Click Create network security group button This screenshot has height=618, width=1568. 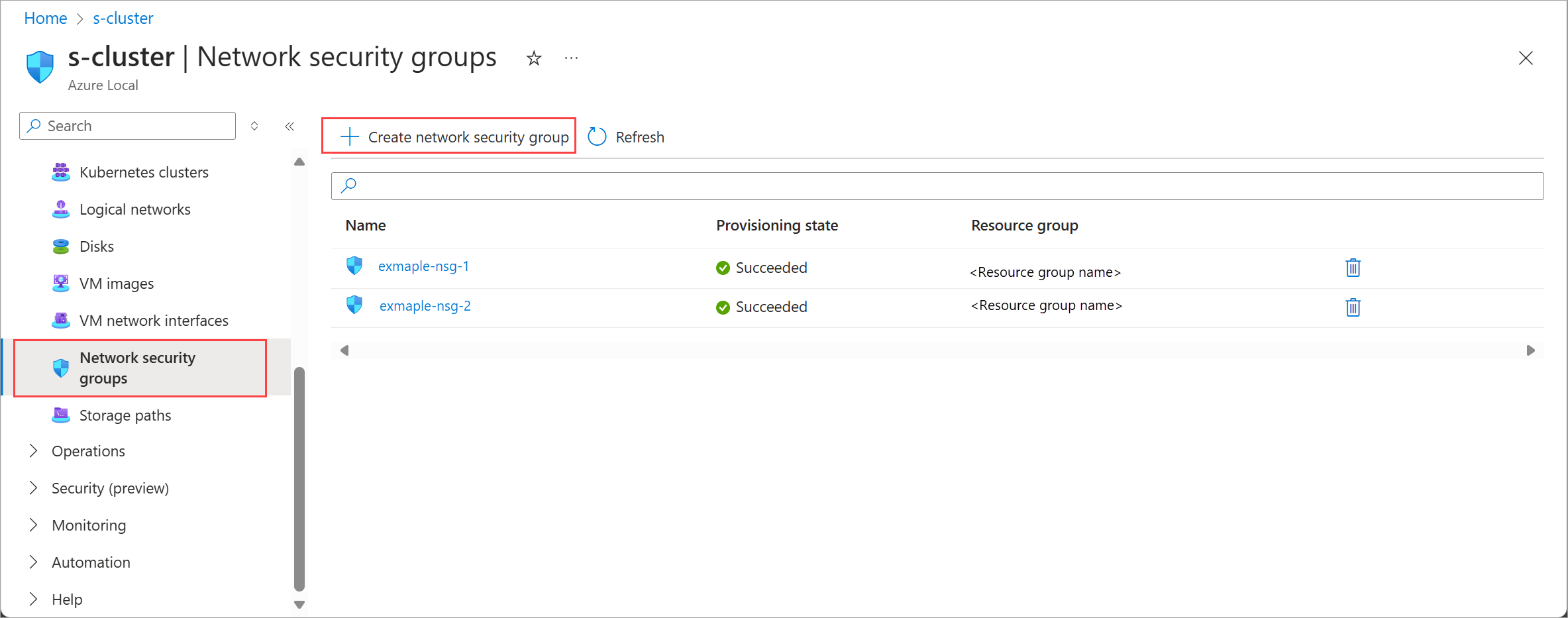coord(450,137)
